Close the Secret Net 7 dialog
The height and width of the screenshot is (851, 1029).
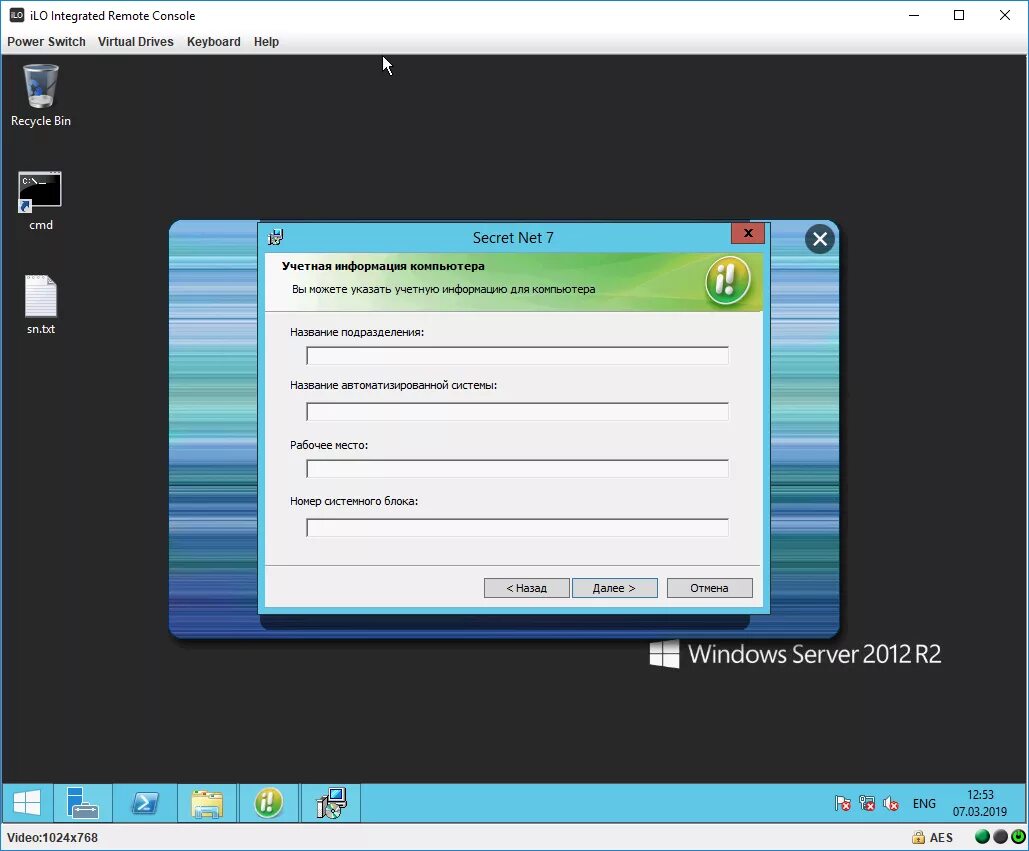pyautogui.click(x=747, y=233)
